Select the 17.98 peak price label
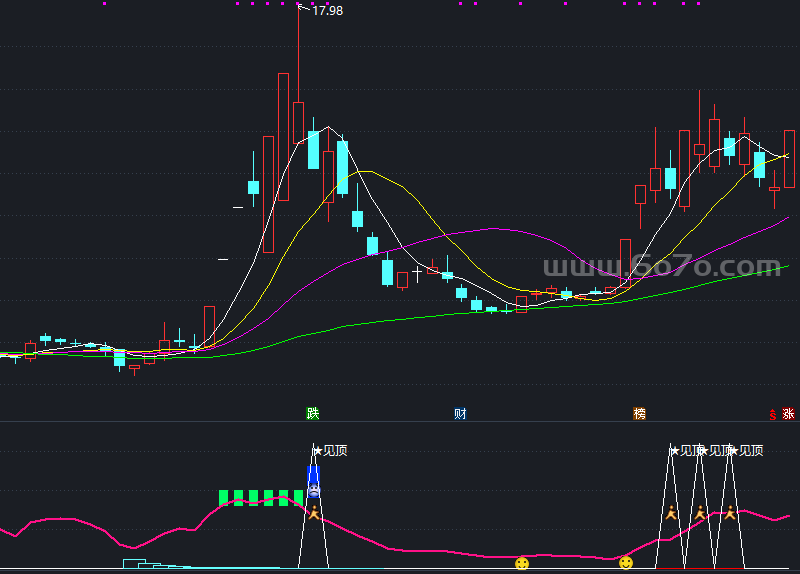This screenshot has height=574, width=800. (x=327, y=11)
